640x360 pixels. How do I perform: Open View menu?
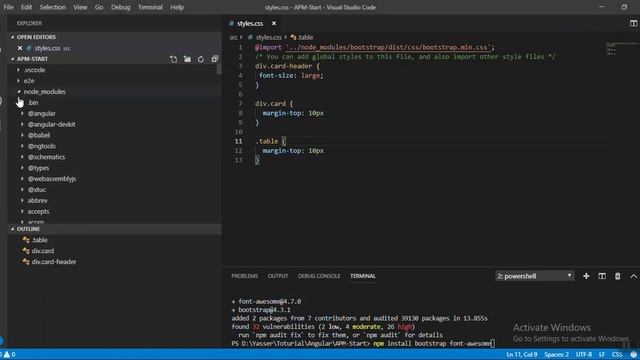tap(80, 7)
